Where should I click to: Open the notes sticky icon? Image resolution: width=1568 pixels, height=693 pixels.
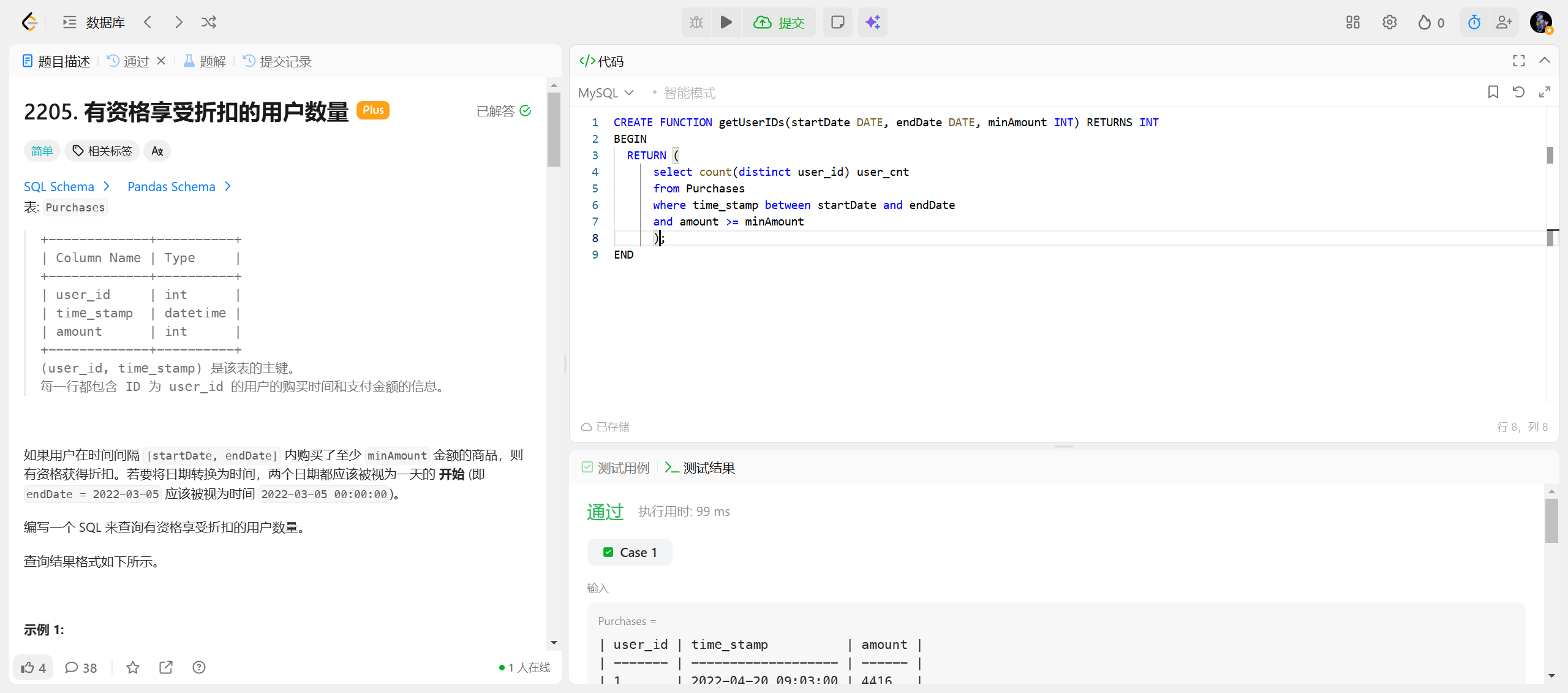point(837,23)
